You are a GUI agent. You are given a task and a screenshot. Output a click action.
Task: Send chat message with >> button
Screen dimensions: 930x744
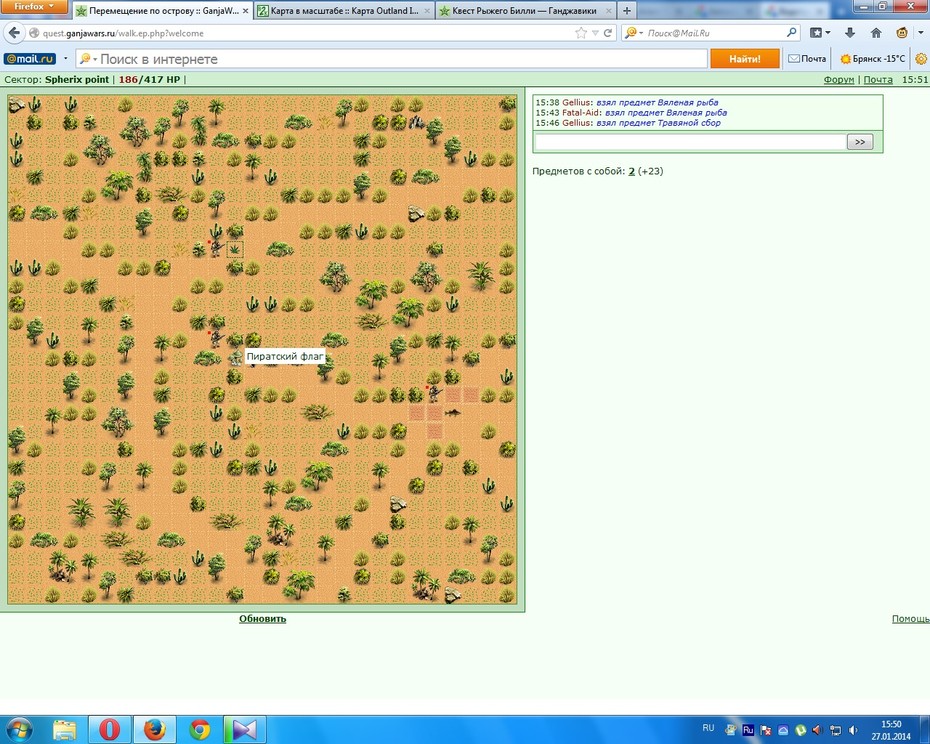click(x=860, y=142)
